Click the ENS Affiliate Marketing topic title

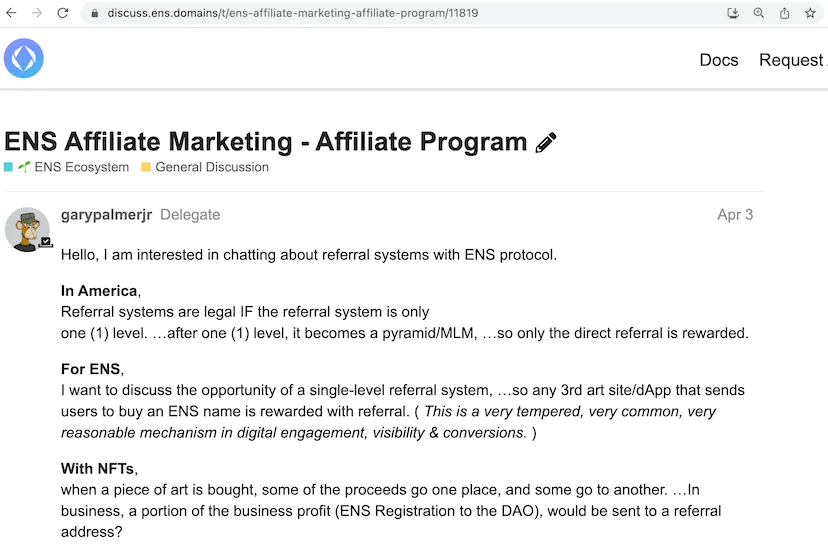click(266, 142)
